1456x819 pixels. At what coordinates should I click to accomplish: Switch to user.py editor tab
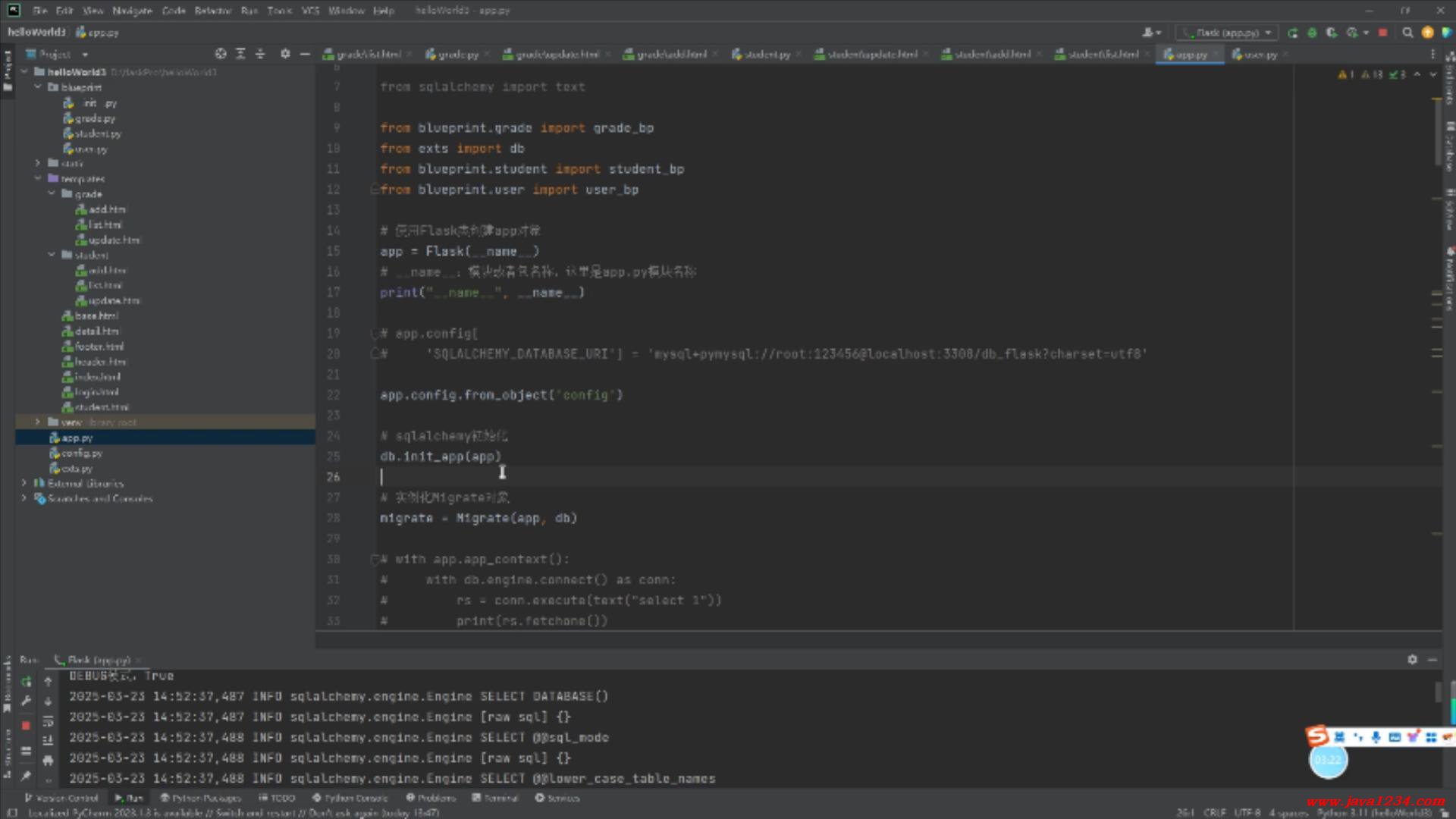pos(1260,54)
